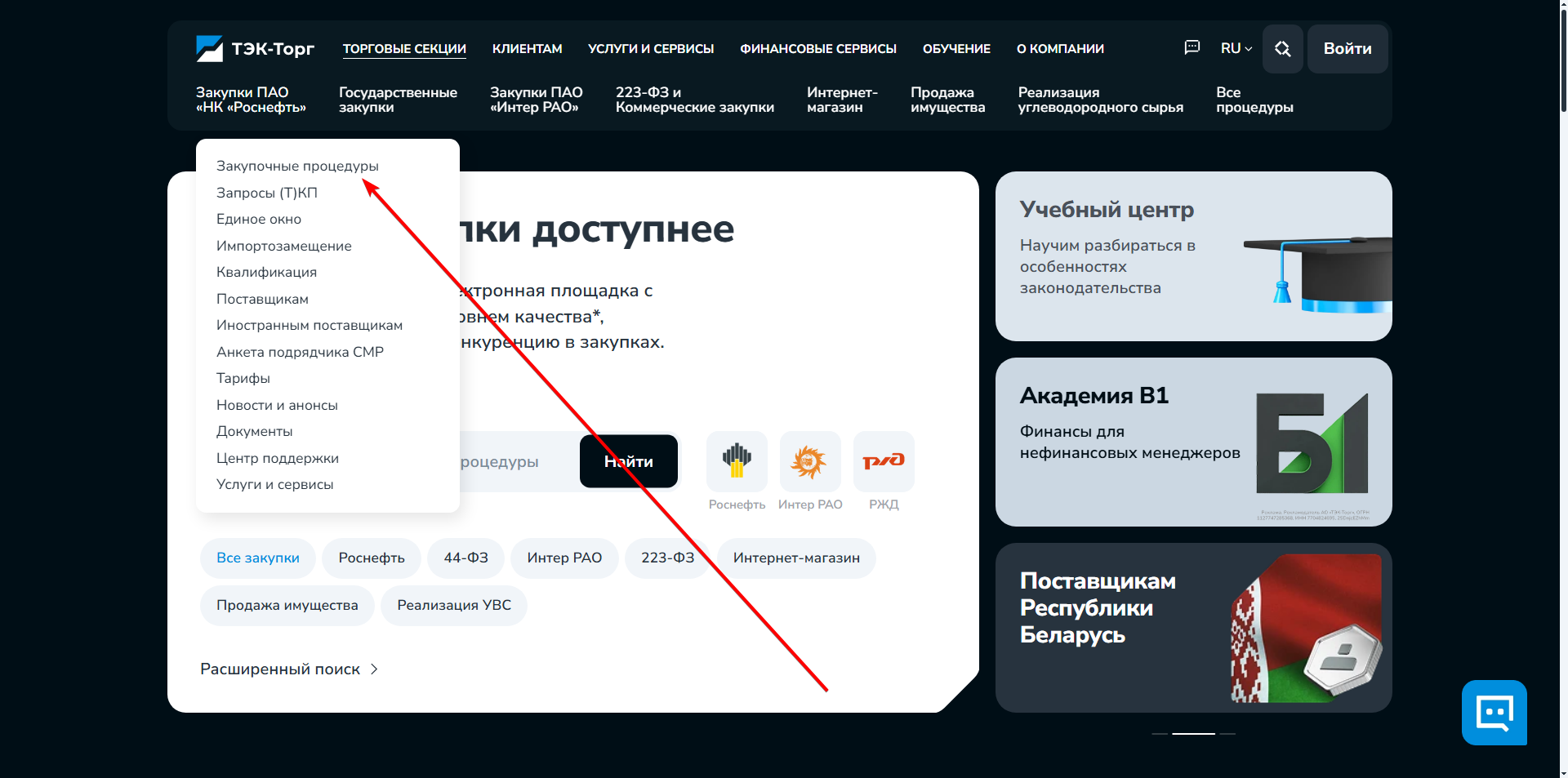Select Закупочные процедуры in dropdown menu
This screenshot has height=778, width=1568.
click(297, 166)
